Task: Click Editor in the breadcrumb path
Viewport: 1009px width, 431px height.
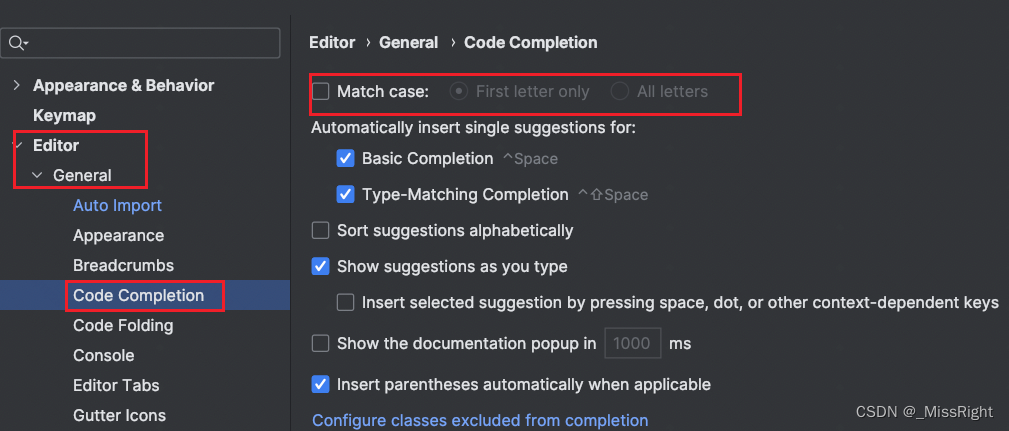Action: pos(332,43)
